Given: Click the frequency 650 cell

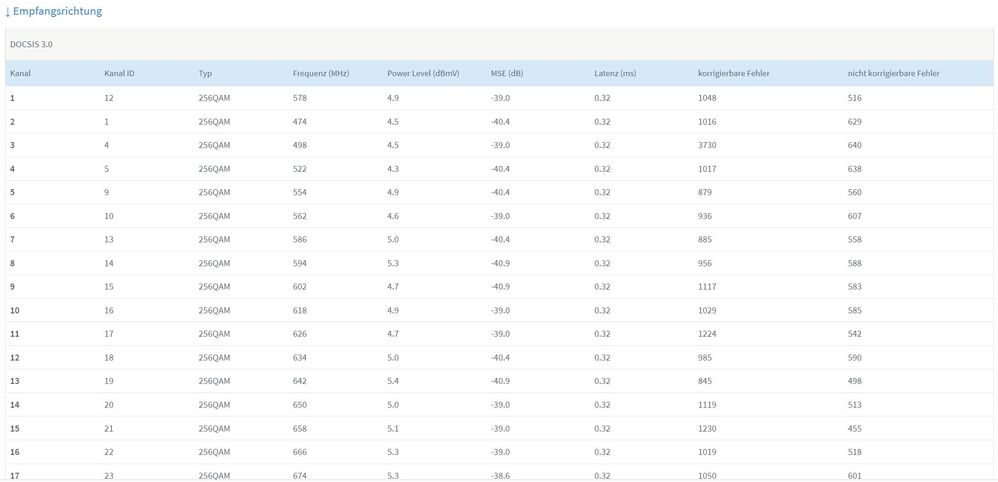Looking at the screenshot, I should [300, 405].
